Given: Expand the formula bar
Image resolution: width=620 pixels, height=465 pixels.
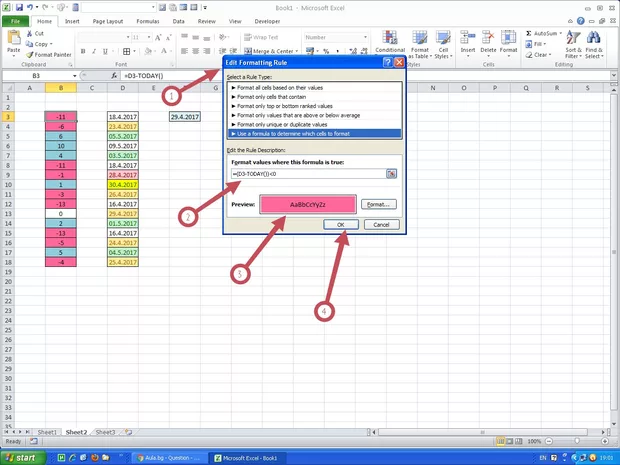Looking at the screenshot, I should (614, 76).
